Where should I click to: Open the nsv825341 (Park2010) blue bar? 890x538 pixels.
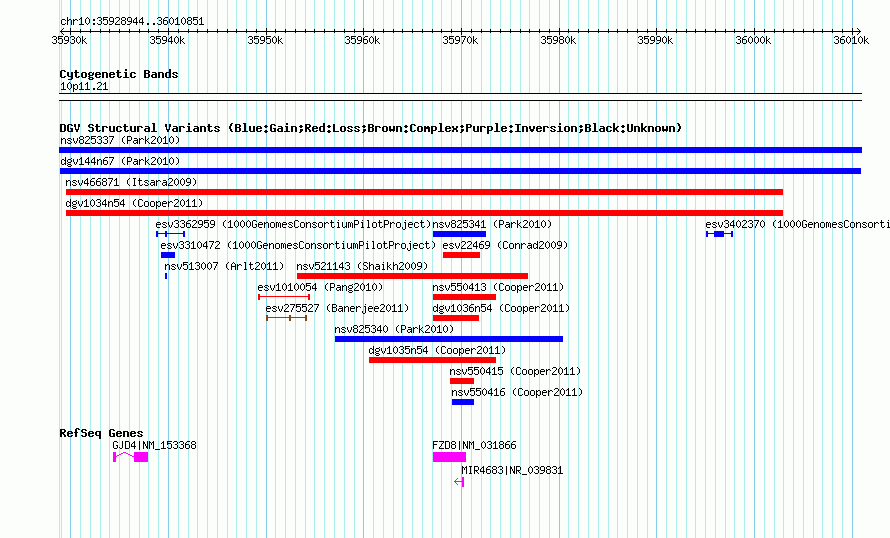459,234
